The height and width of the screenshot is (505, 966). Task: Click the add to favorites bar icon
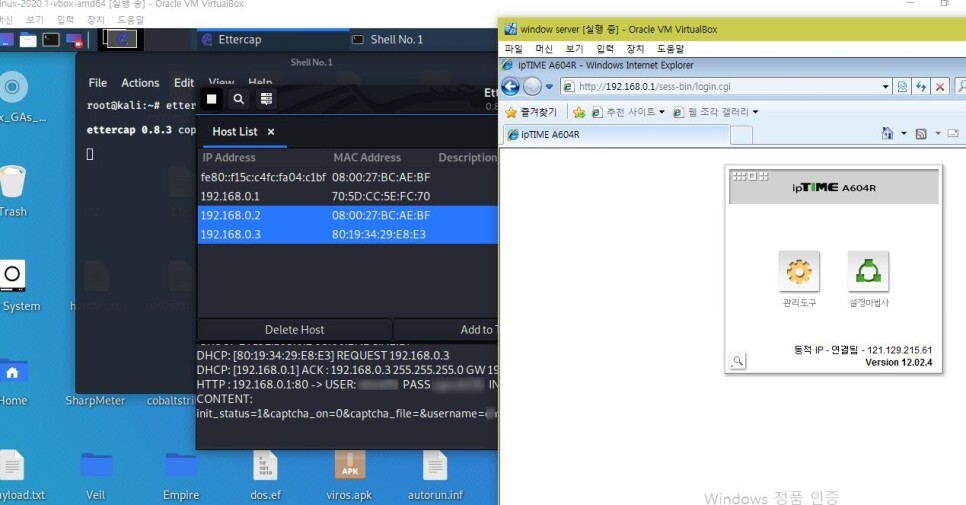tap(578, 112)
